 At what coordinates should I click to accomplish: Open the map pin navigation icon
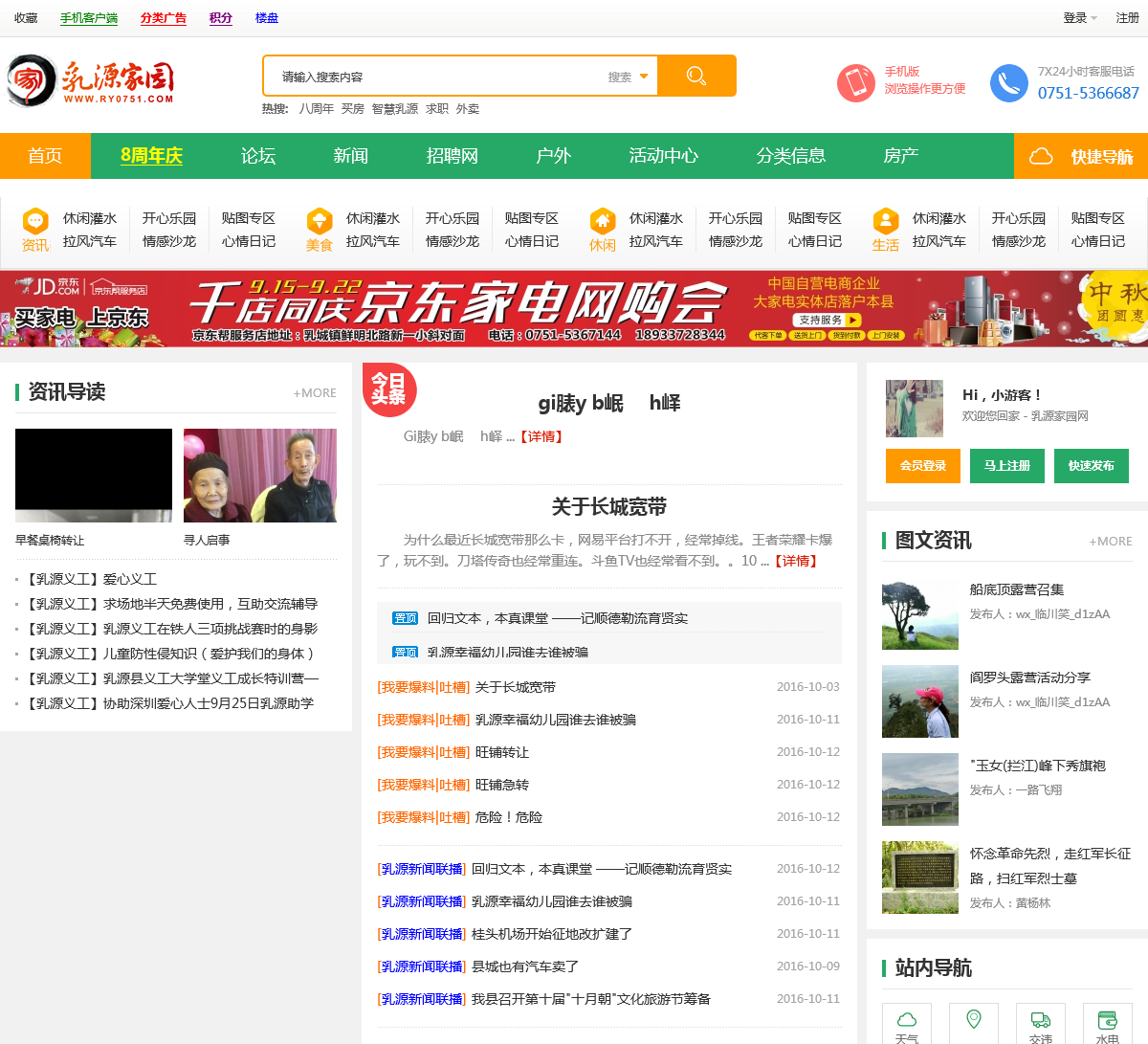pyautogui.click(x=974, y=1020)
